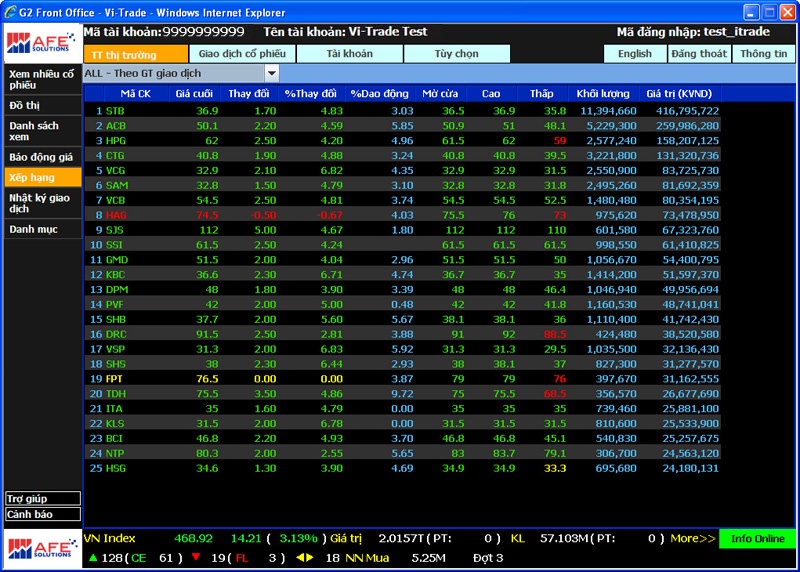Select Xếp hạng ranking menu item
The width and height of the screenshot is (800, 572).
point(42,177)
